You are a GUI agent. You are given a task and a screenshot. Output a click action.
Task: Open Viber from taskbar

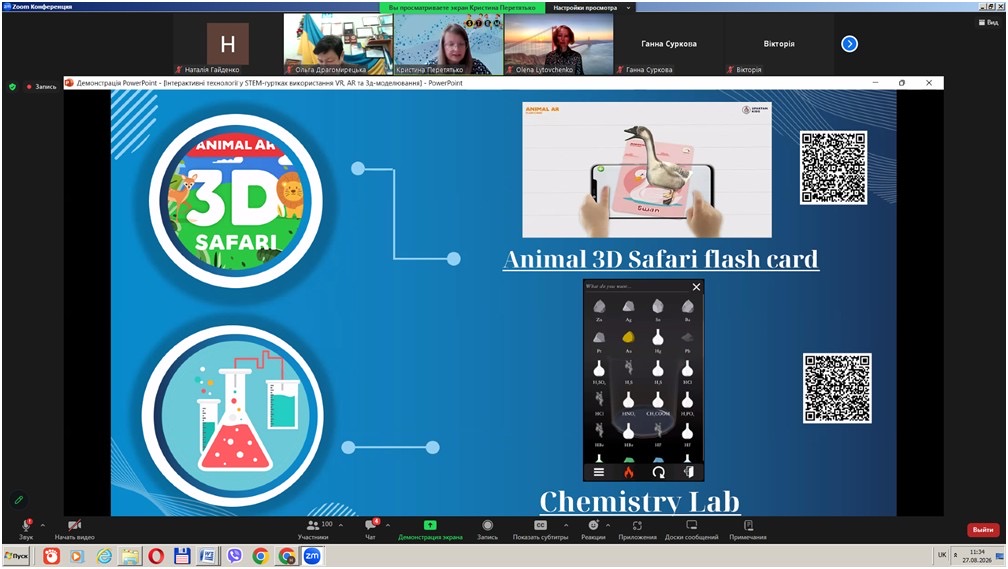235,555
